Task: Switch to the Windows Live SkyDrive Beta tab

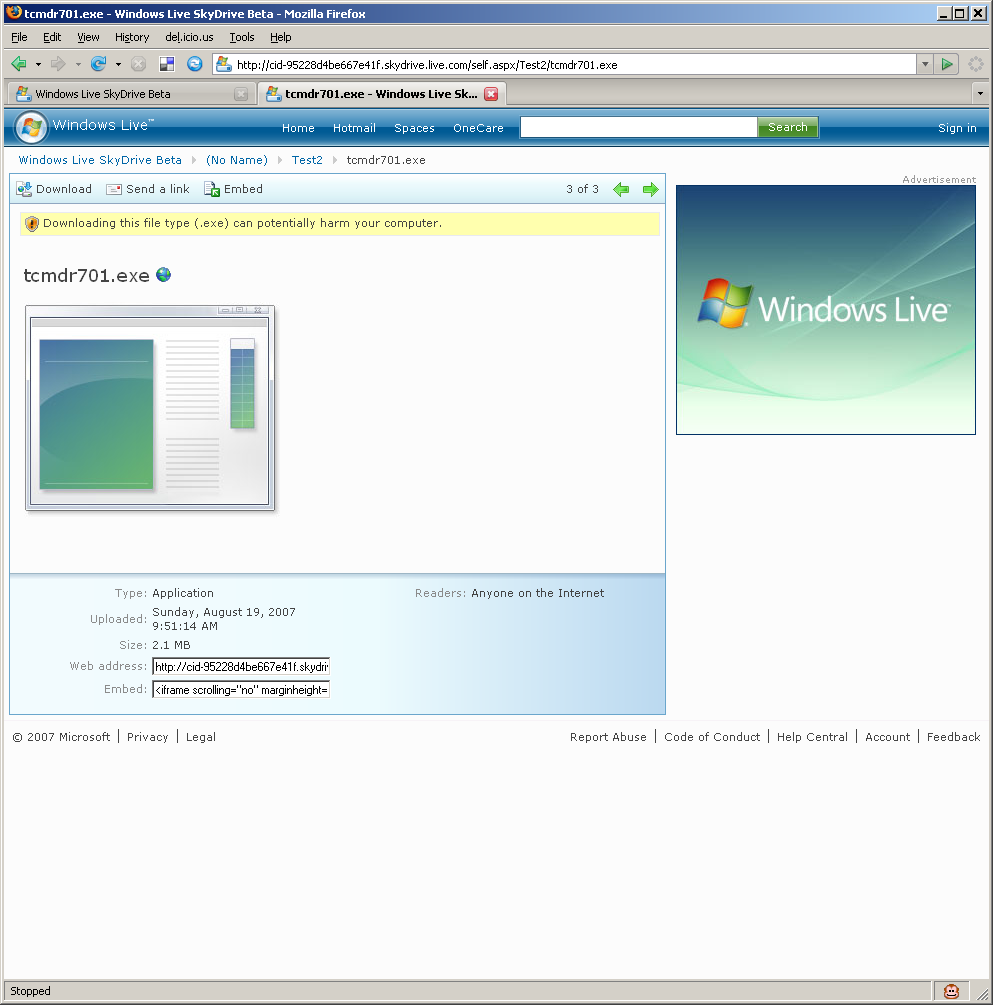Action: pos(131,94)
